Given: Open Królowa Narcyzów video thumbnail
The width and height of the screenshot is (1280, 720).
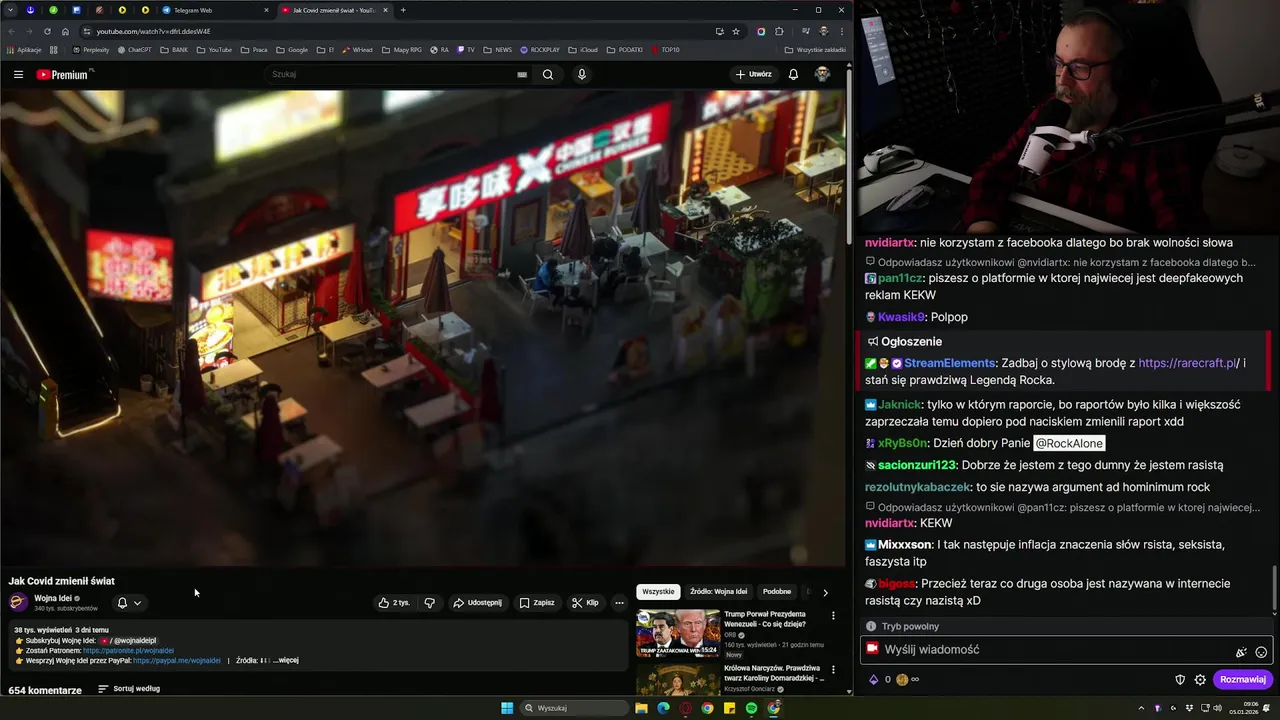Looking at the screenshot, I should 678,680.
